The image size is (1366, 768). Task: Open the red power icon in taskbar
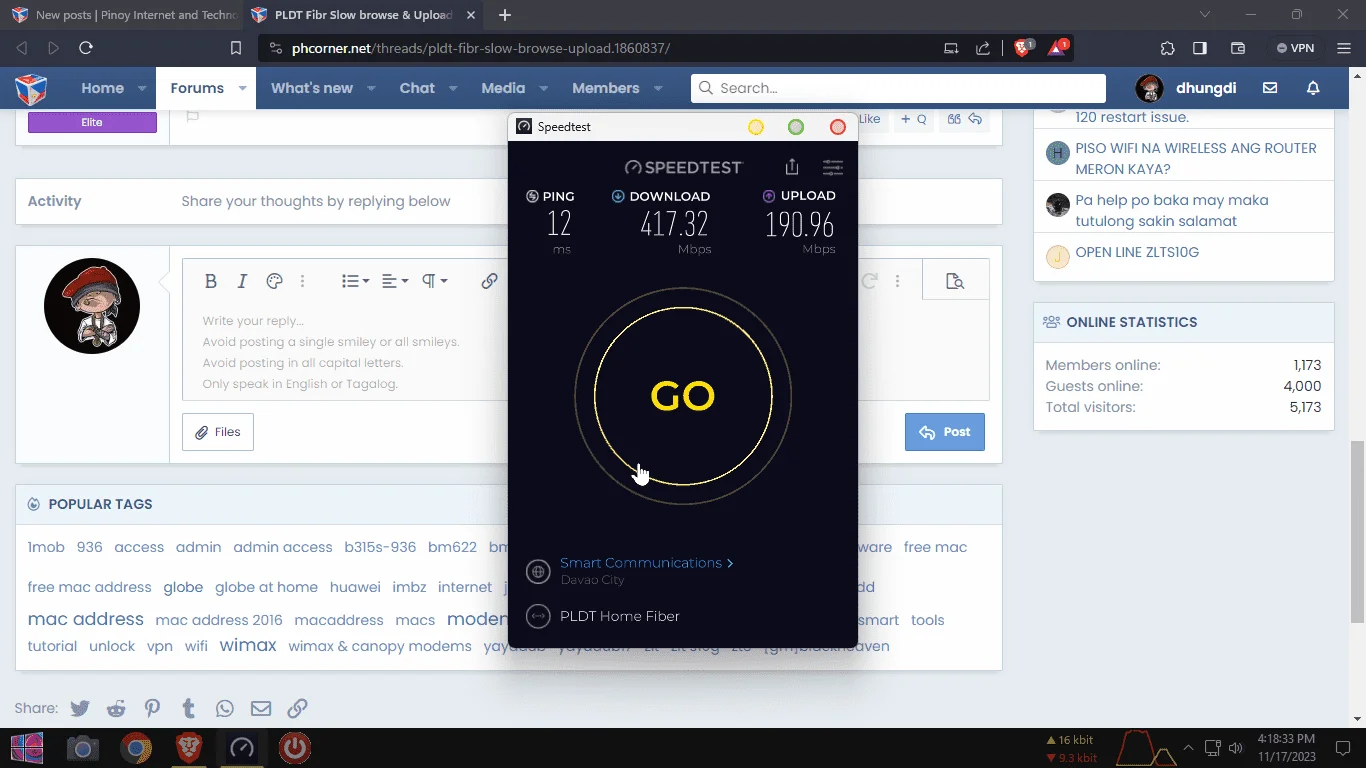[294, 747]
